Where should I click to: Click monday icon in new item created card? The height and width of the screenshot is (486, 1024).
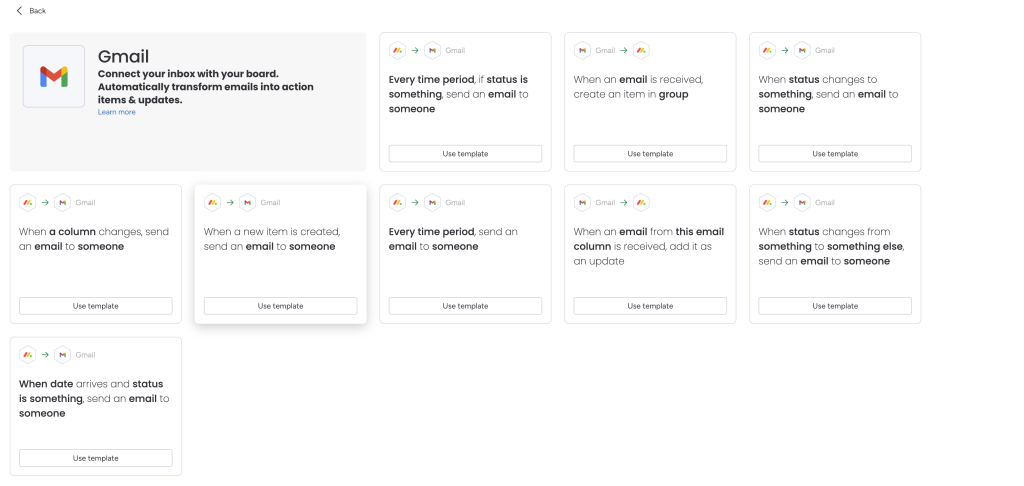tap(212, 202)
